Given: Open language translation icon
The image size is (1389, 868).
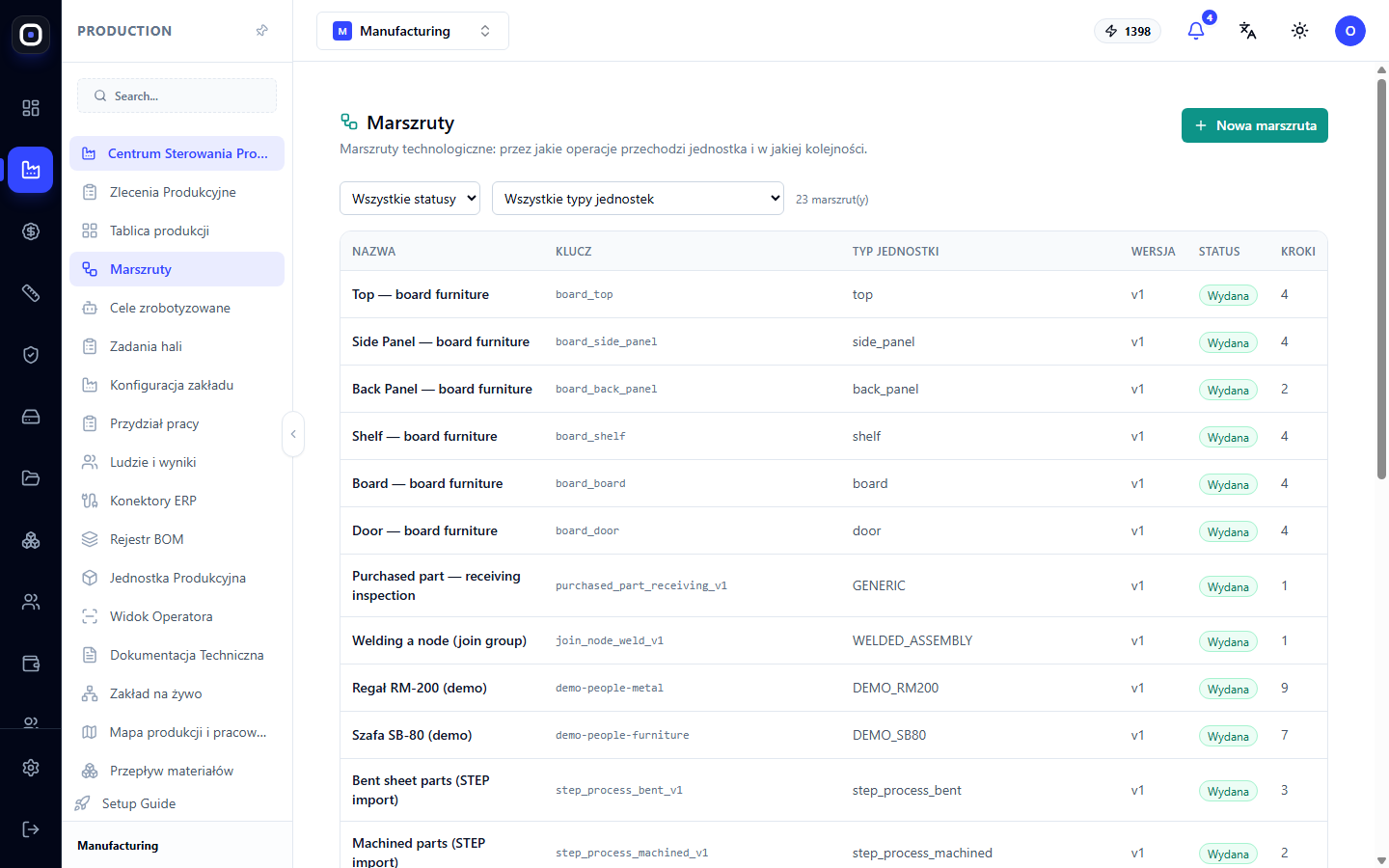Looking at the screenshot, I should (1248, 31).
